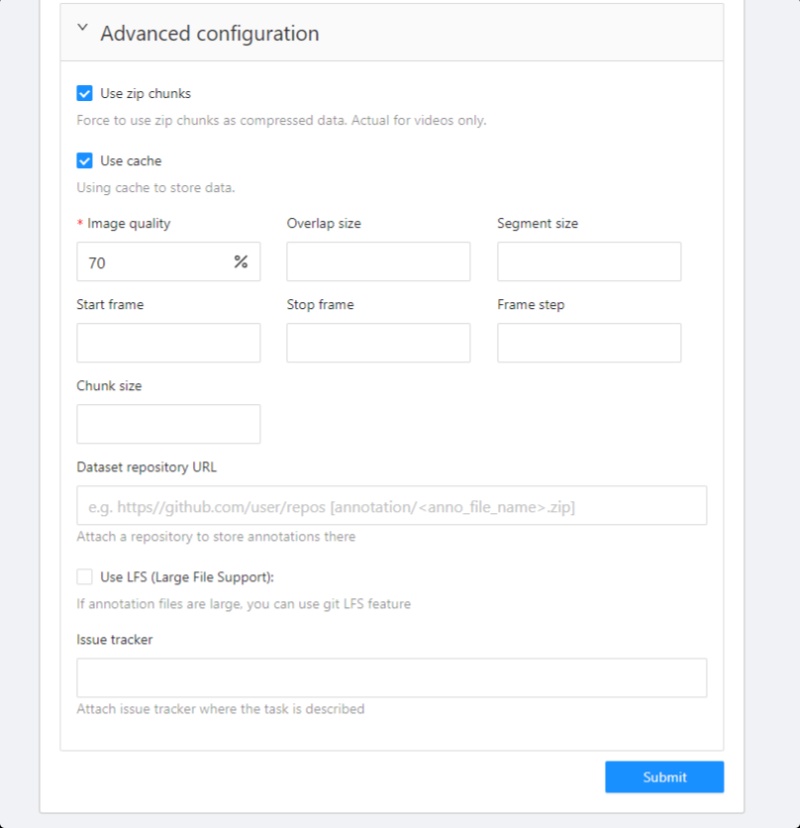Click the percent icon in Image quality
Screen dimensions: 800x828
pos(240,262)
